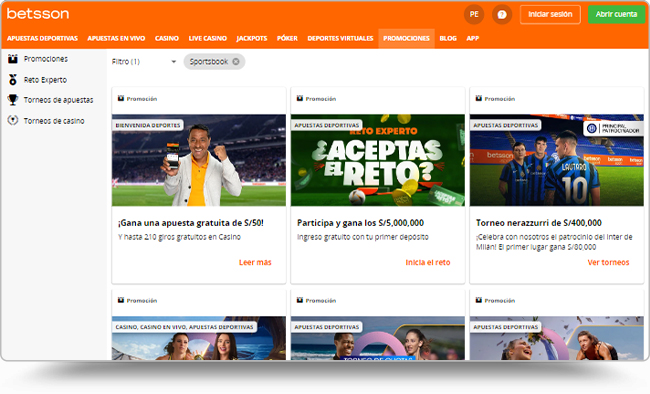The height and width of the screenshot is (394, 650).
Task: Select Live Casino in navigation
Action: [x=208, y=38]
